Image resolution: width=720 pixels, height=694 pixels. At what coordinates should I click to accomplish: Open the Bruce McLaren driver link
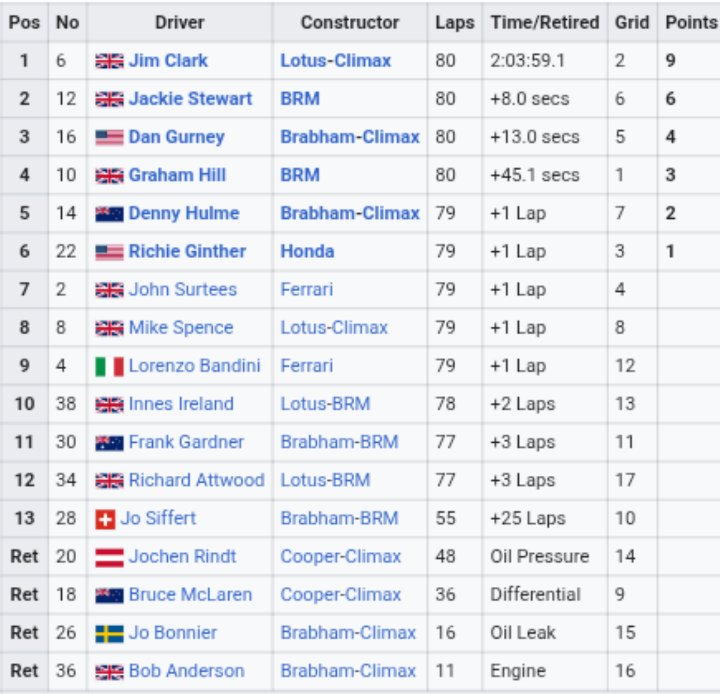(191, 594)
